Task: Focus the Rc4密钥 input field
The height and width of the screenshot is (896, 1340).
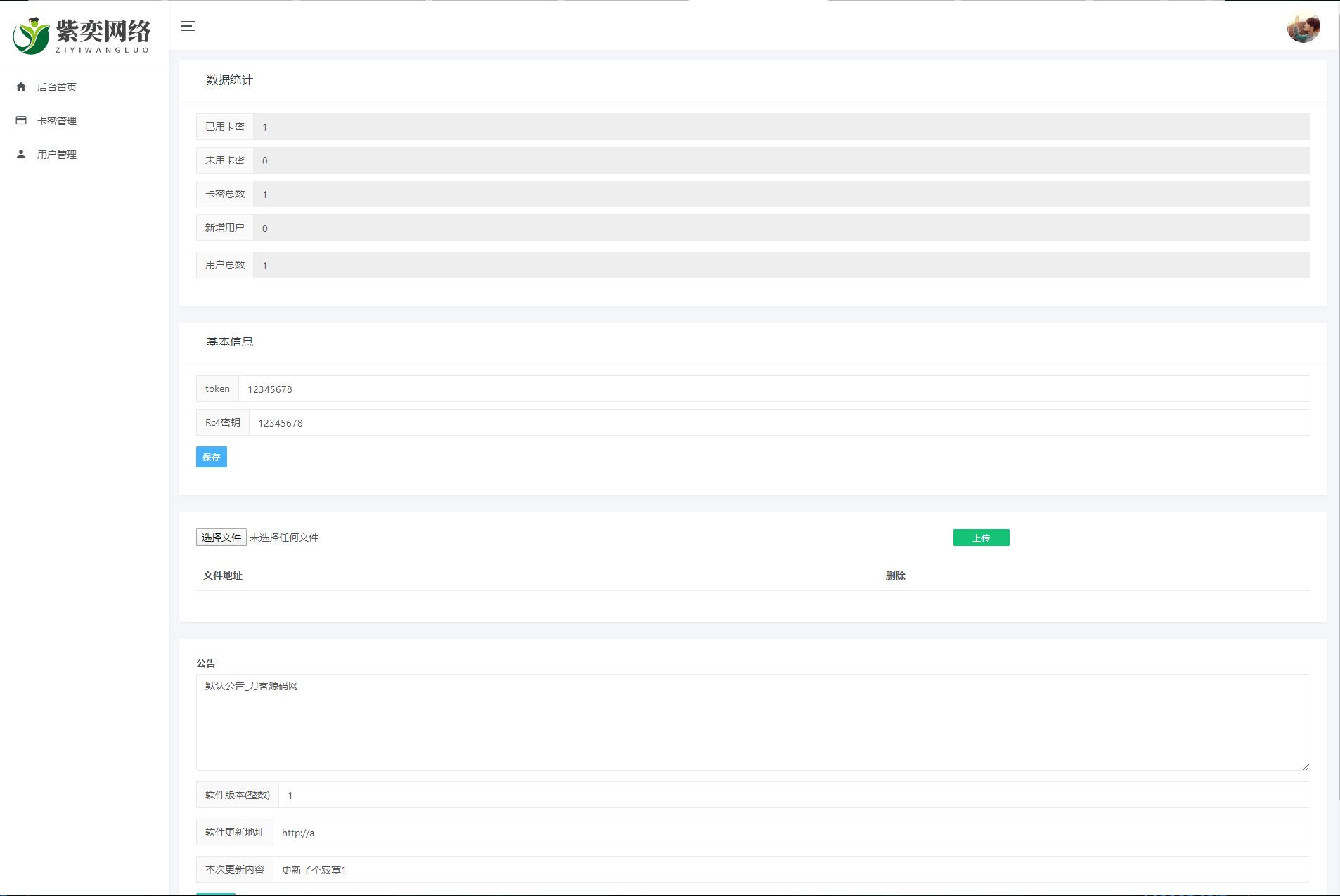Action: [x=780, y=422]
